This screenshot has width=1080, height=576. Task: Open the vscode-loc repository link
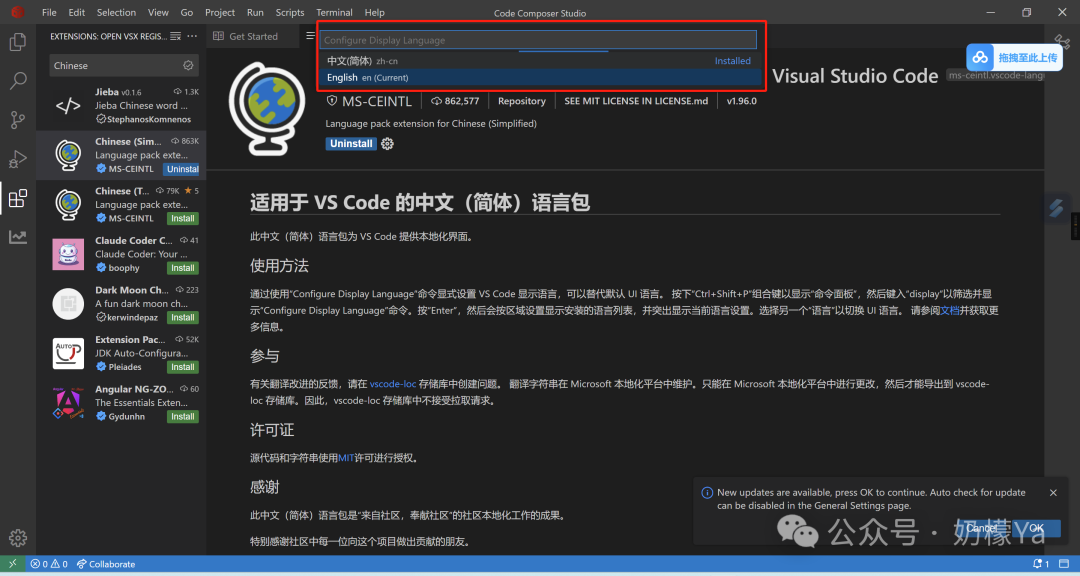393,384
